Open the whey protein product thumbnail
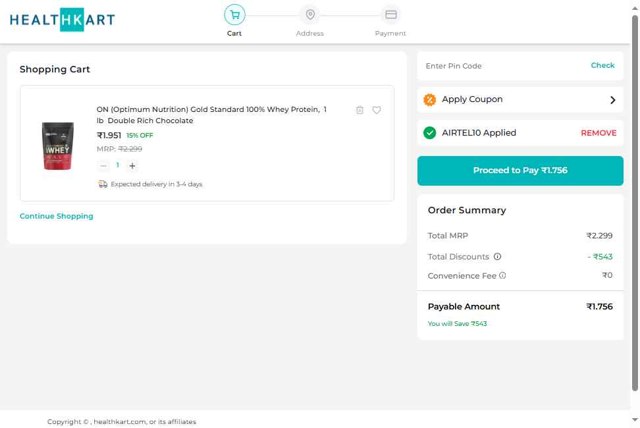 point(58,146)
